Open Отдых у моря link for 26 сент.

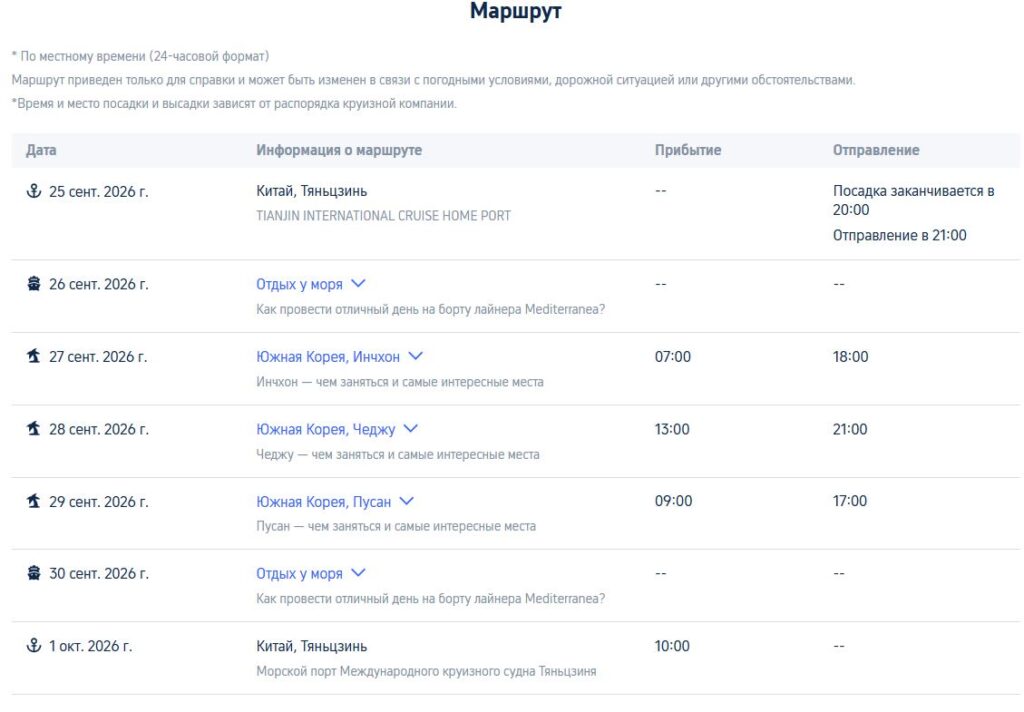coord(299,284)
